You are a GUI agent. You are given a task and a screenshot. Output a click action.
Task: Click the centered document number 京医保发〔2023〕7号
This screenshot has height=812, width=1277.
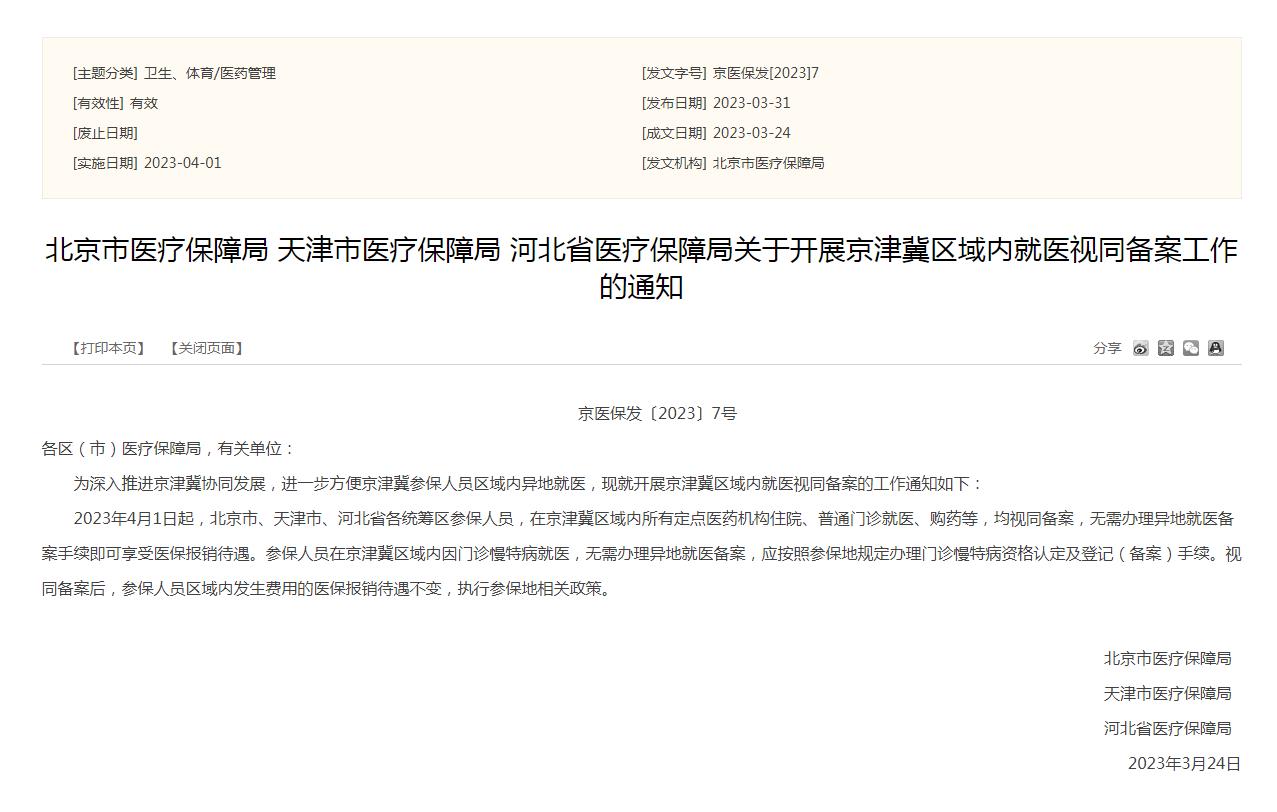click(x=657, y=413)
